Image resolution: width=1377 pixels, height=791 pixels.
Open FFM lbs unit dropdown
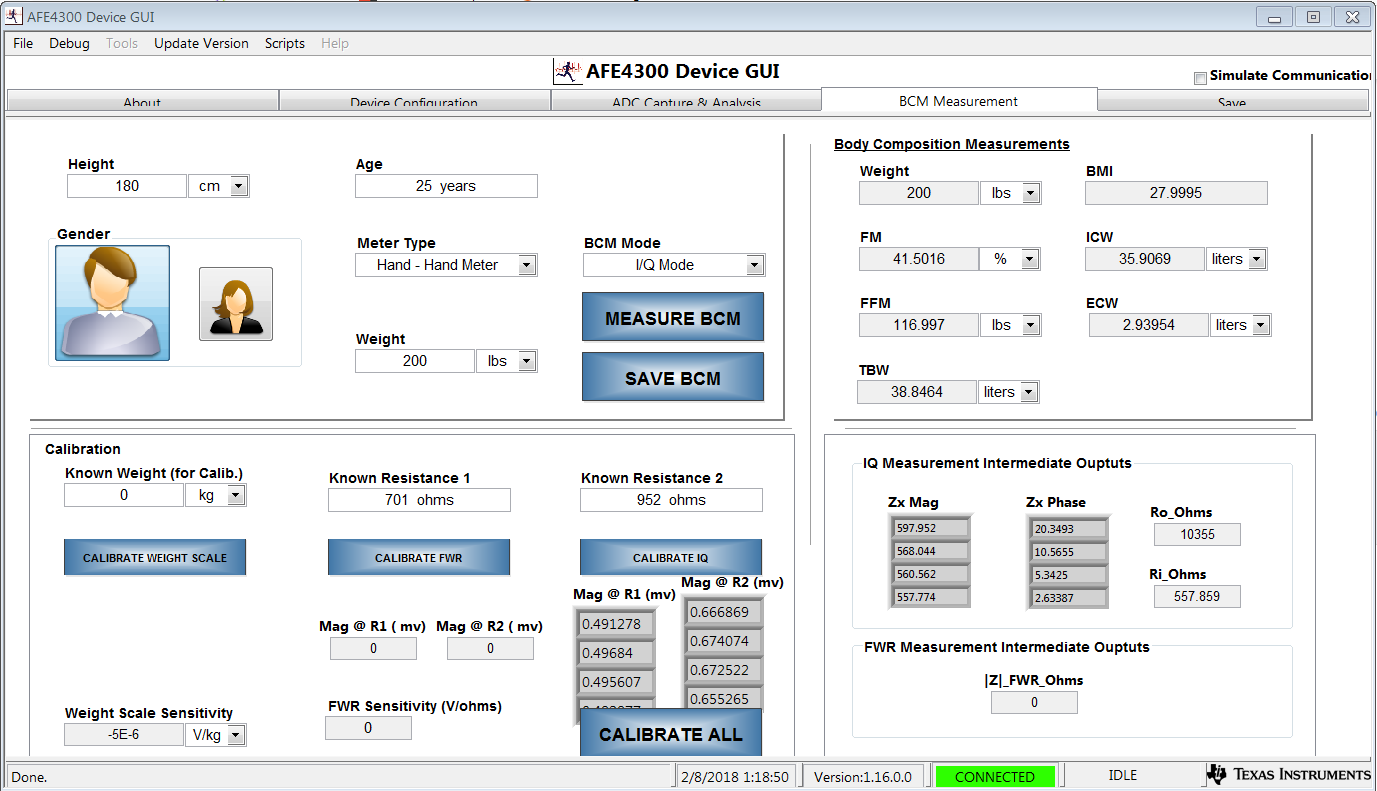[1030, 325]
